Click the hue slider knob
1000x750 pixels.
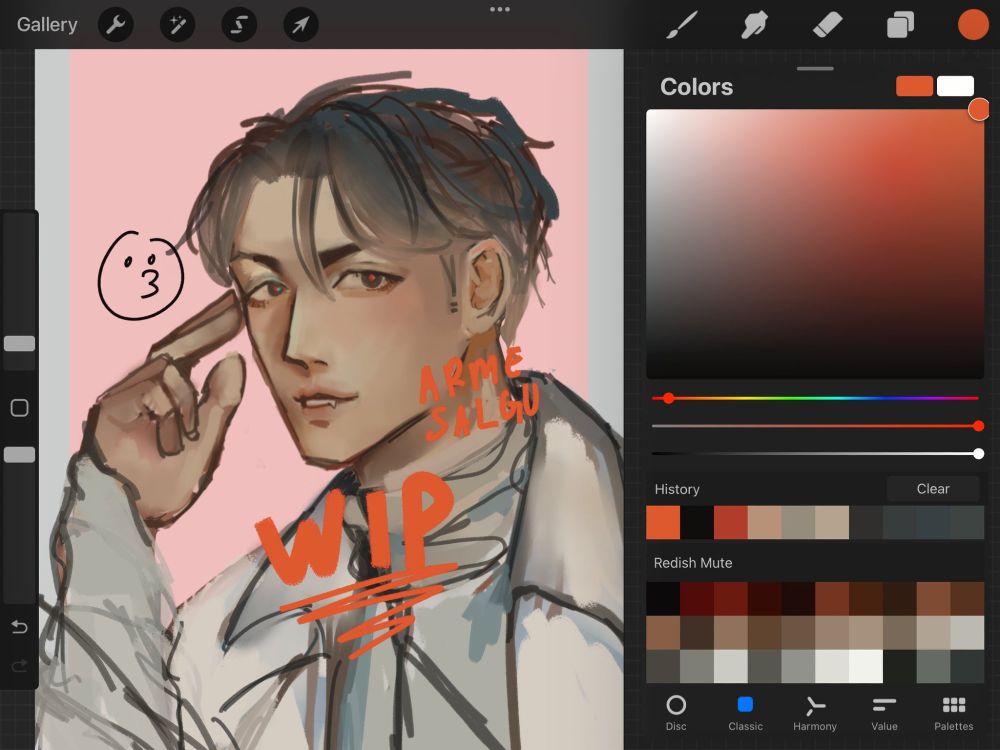pos(668,398)
